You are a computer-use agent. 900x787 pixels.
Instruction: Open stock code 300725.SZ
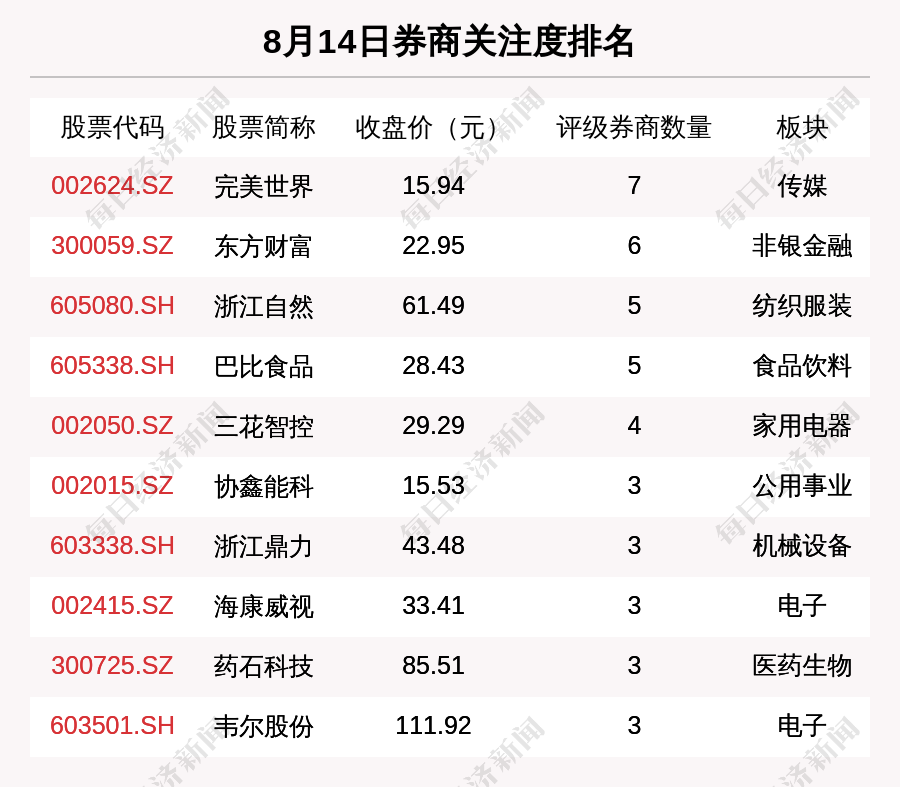(x=112, y=666)
